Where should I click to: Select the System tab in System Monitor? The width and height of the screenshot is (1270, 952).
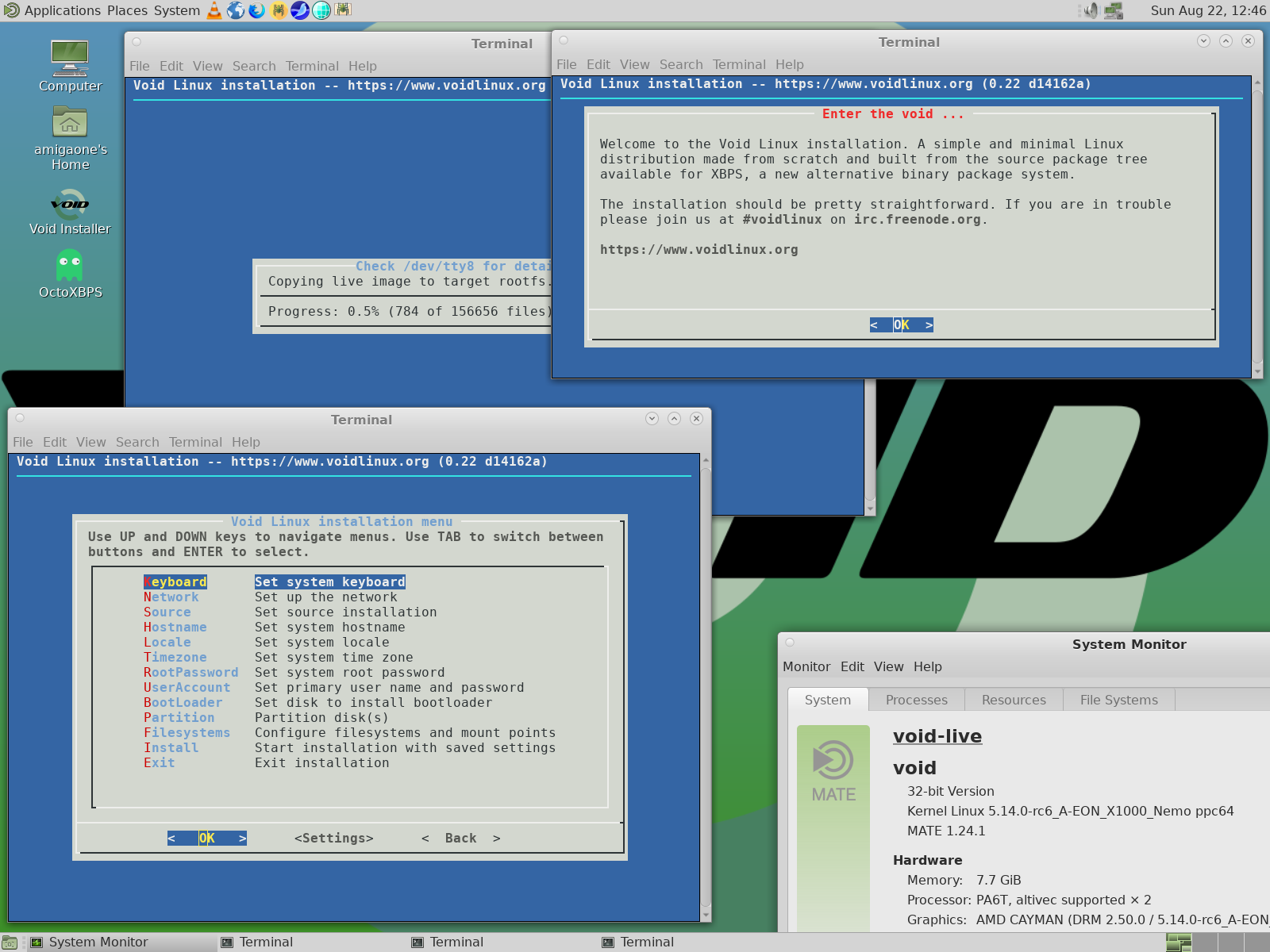828,700
